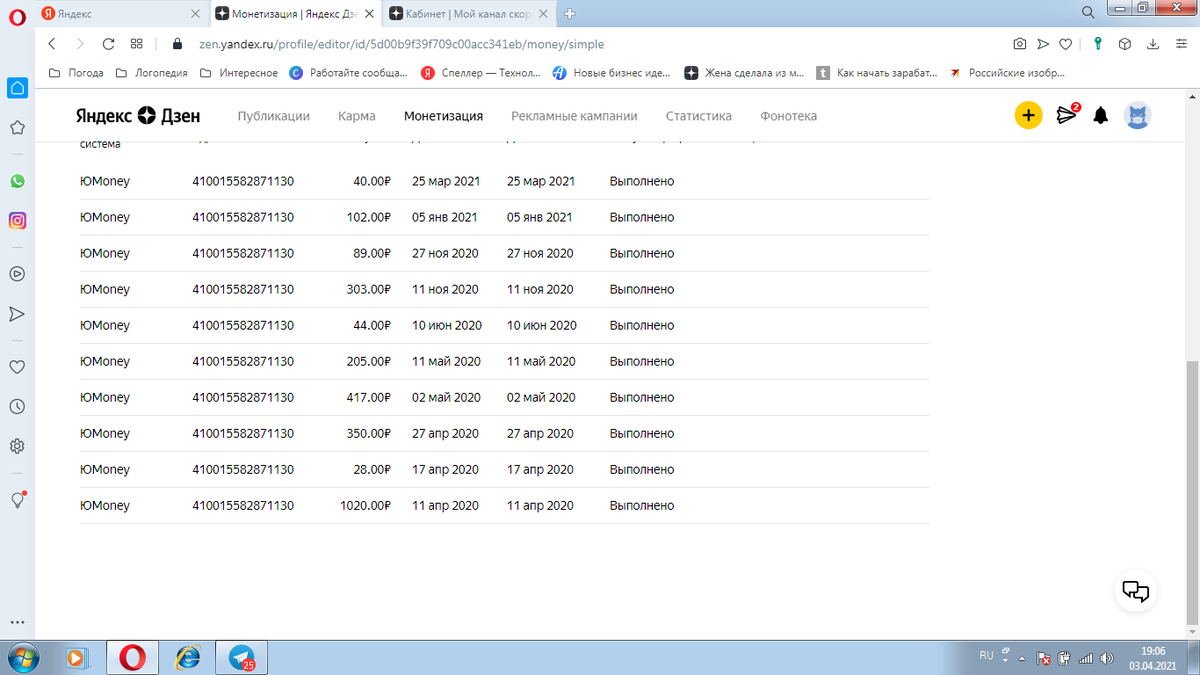
Task: Select the date 25 мар 2021 in first column
Action: pyautogui.click(x=446, y=182)
